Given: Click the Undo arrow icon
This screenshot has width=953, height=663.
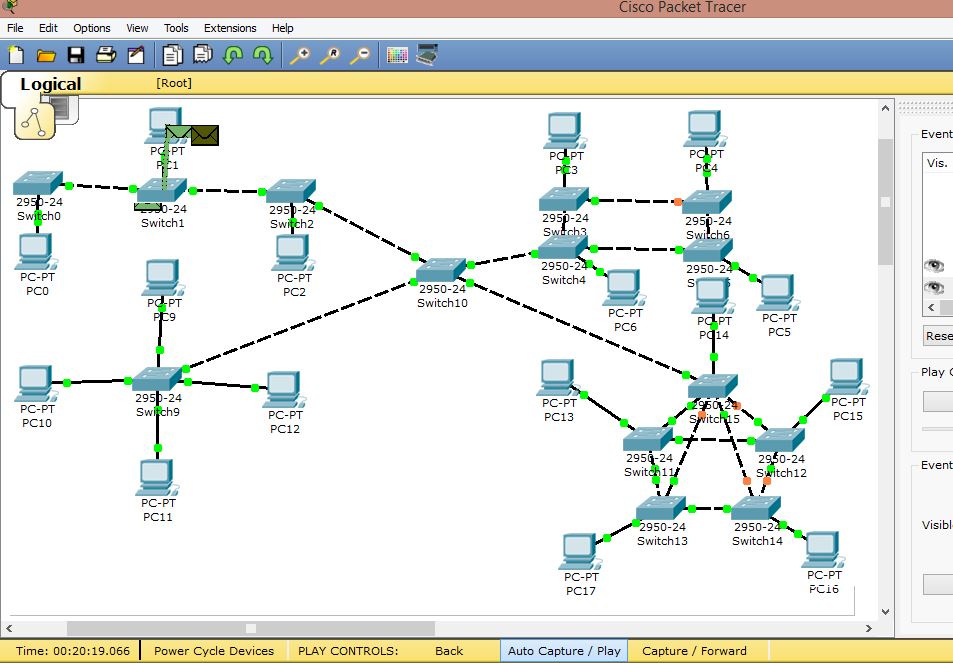Looking at the screenshot, I should 231,55.
